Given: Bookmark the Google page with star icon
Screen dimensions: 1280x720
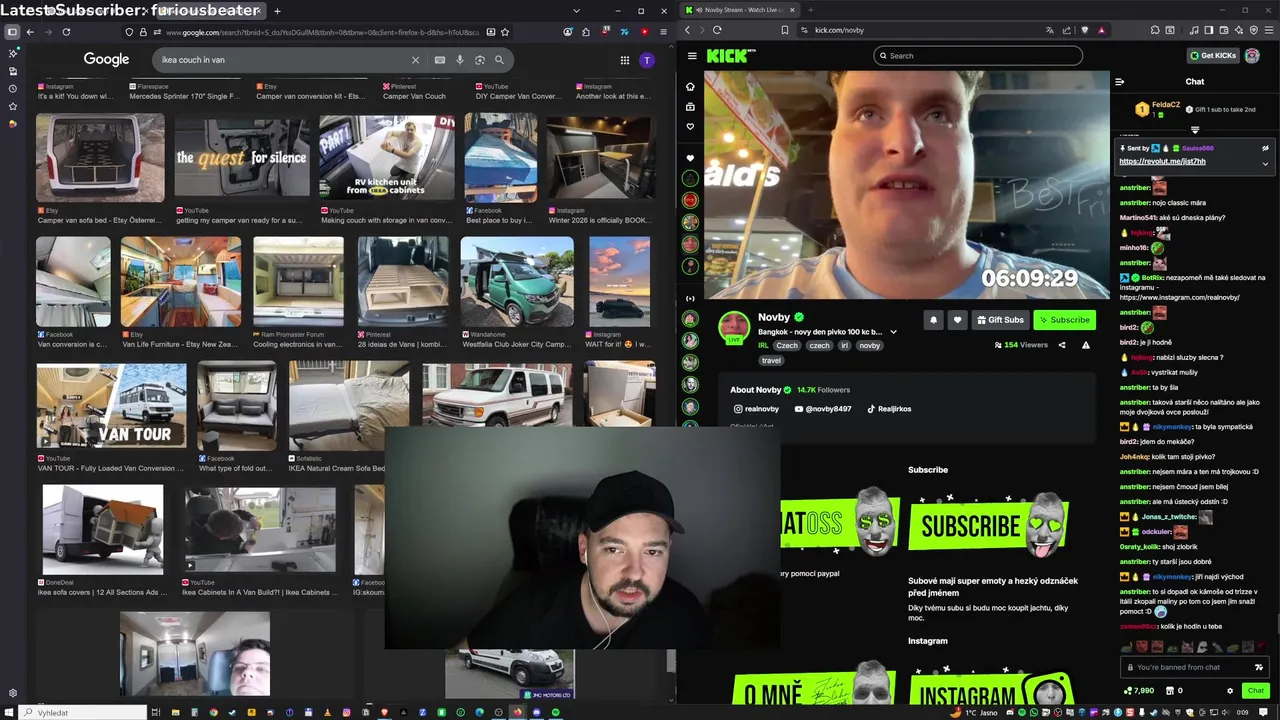Looking at the screenshot, I should pyautogui.click(x=505, y=32).
